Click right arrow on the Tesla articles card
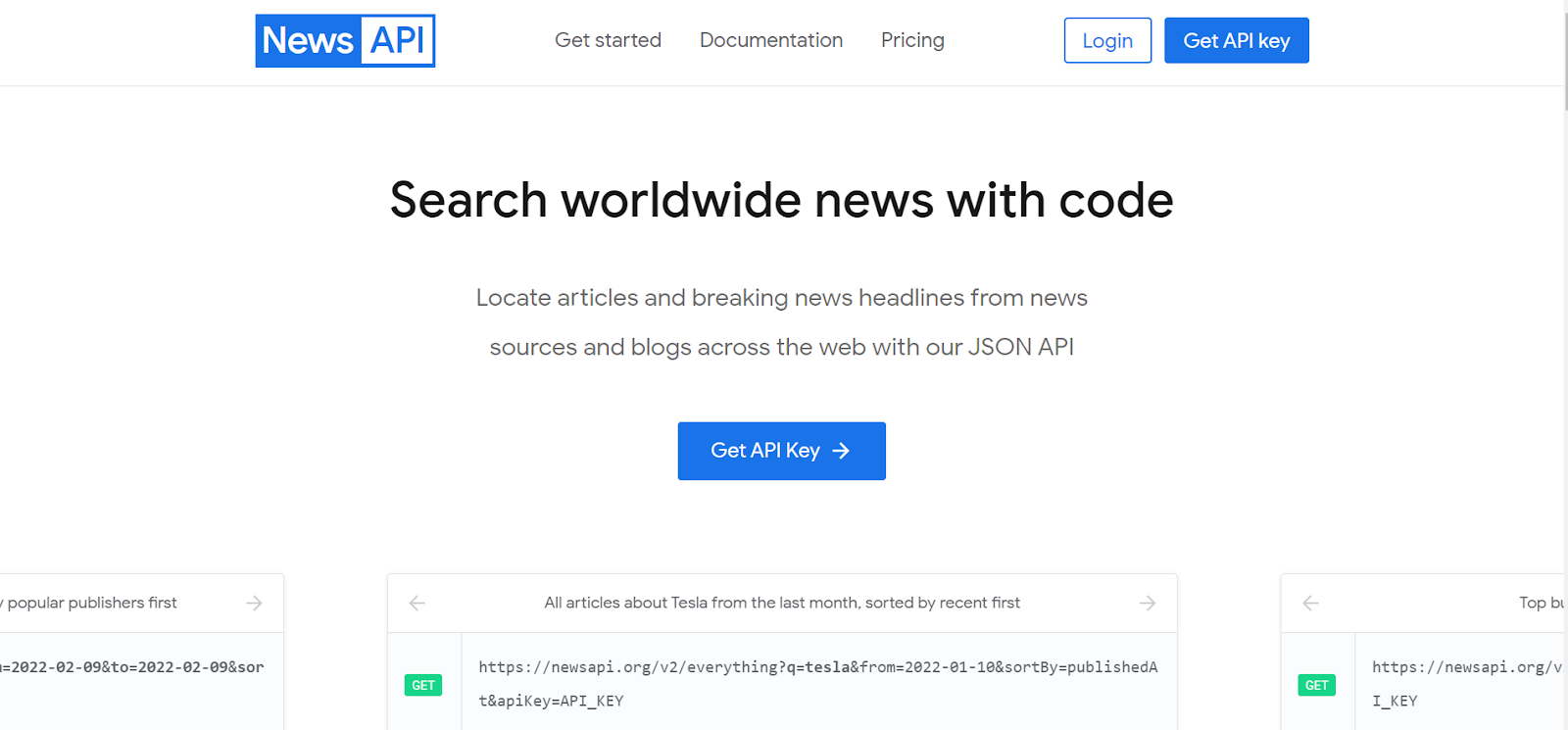This screenshot has width=1568, height=730. tap(1148, 603)
